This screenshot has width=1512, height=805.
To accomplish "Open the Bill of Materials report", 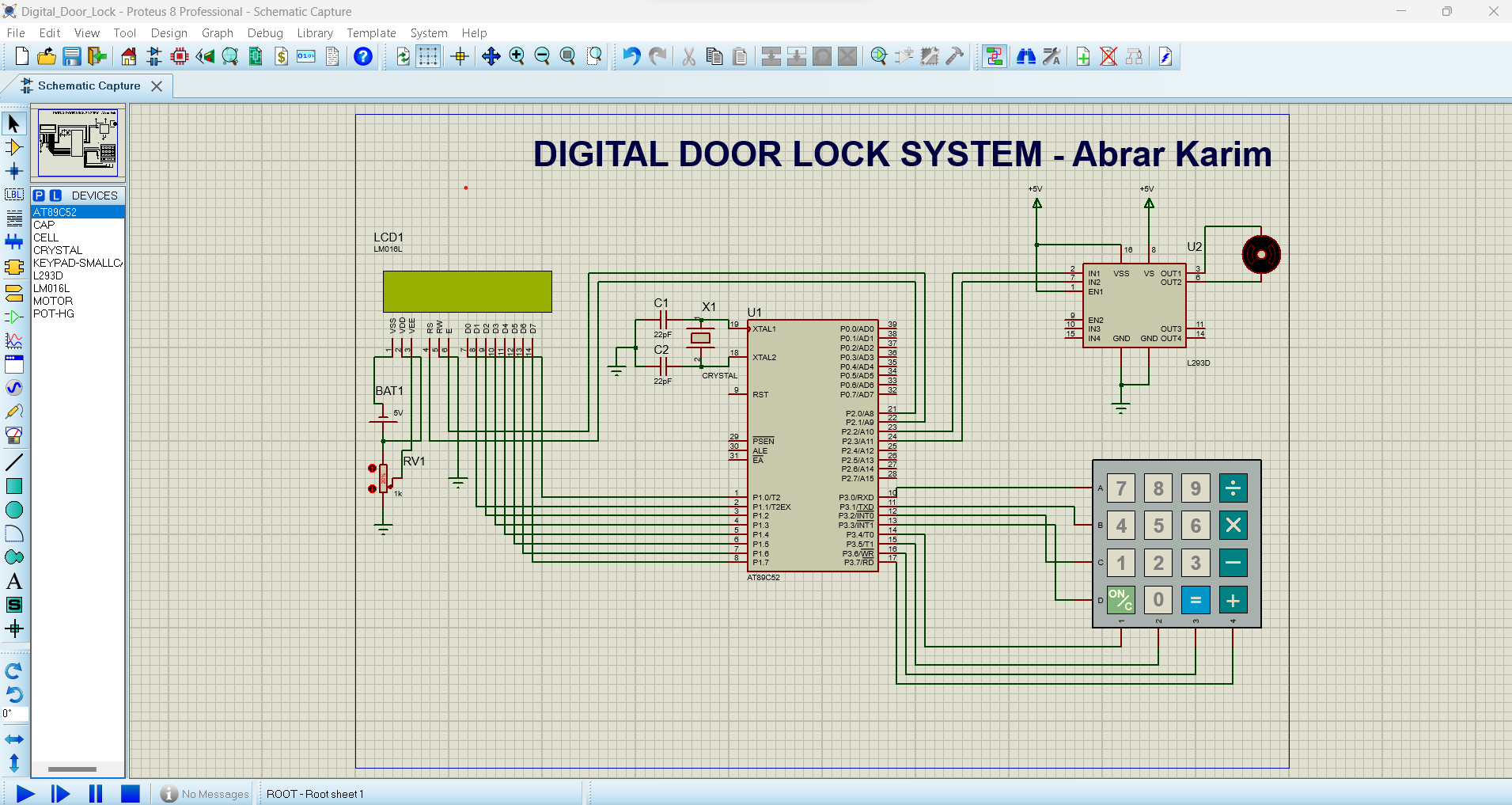I will pyautogui.click(x=282, y=56).
